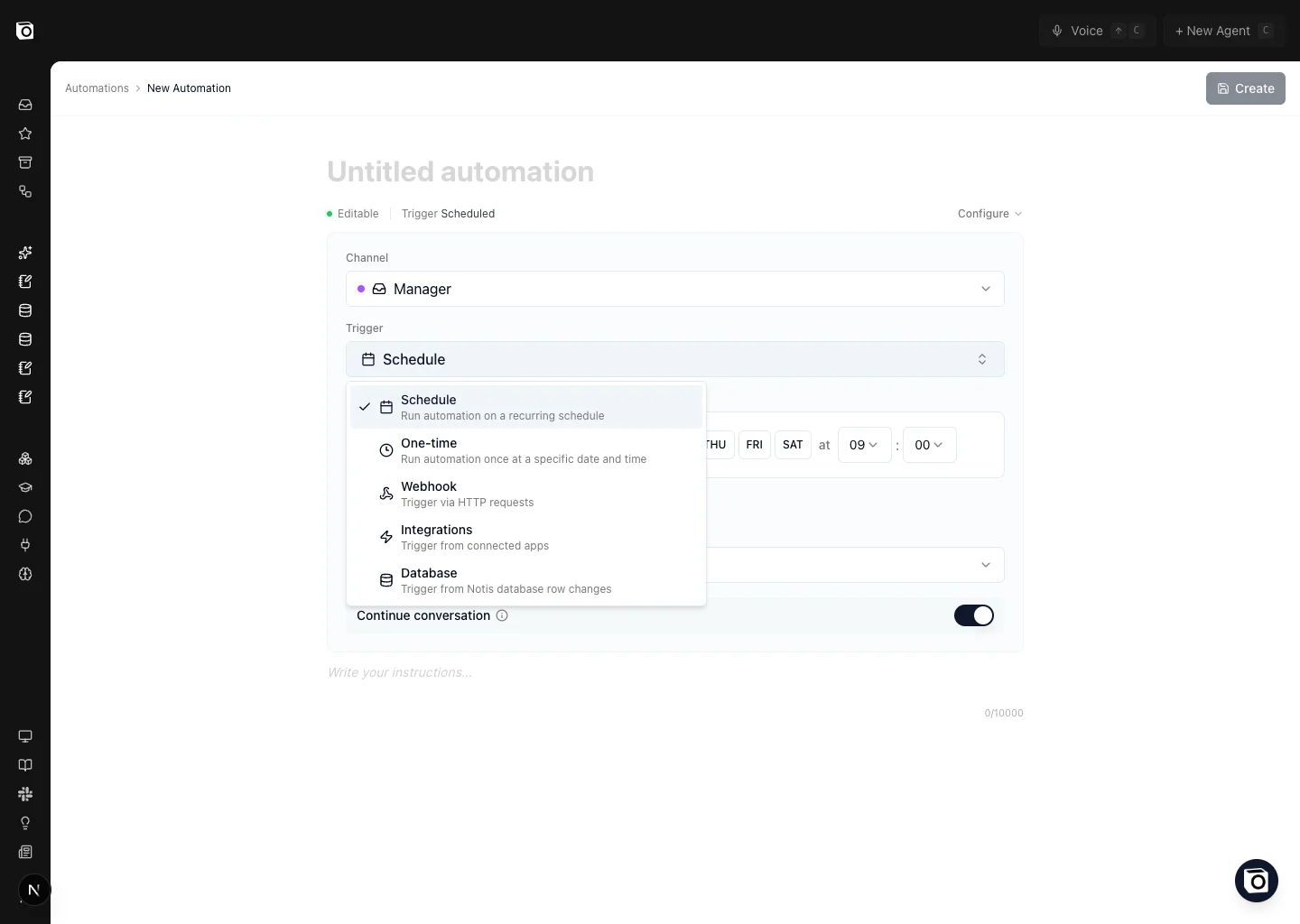Click the Create button
The width and height of the screenshot is (1300, 924).
click(x=1246, y=88)
